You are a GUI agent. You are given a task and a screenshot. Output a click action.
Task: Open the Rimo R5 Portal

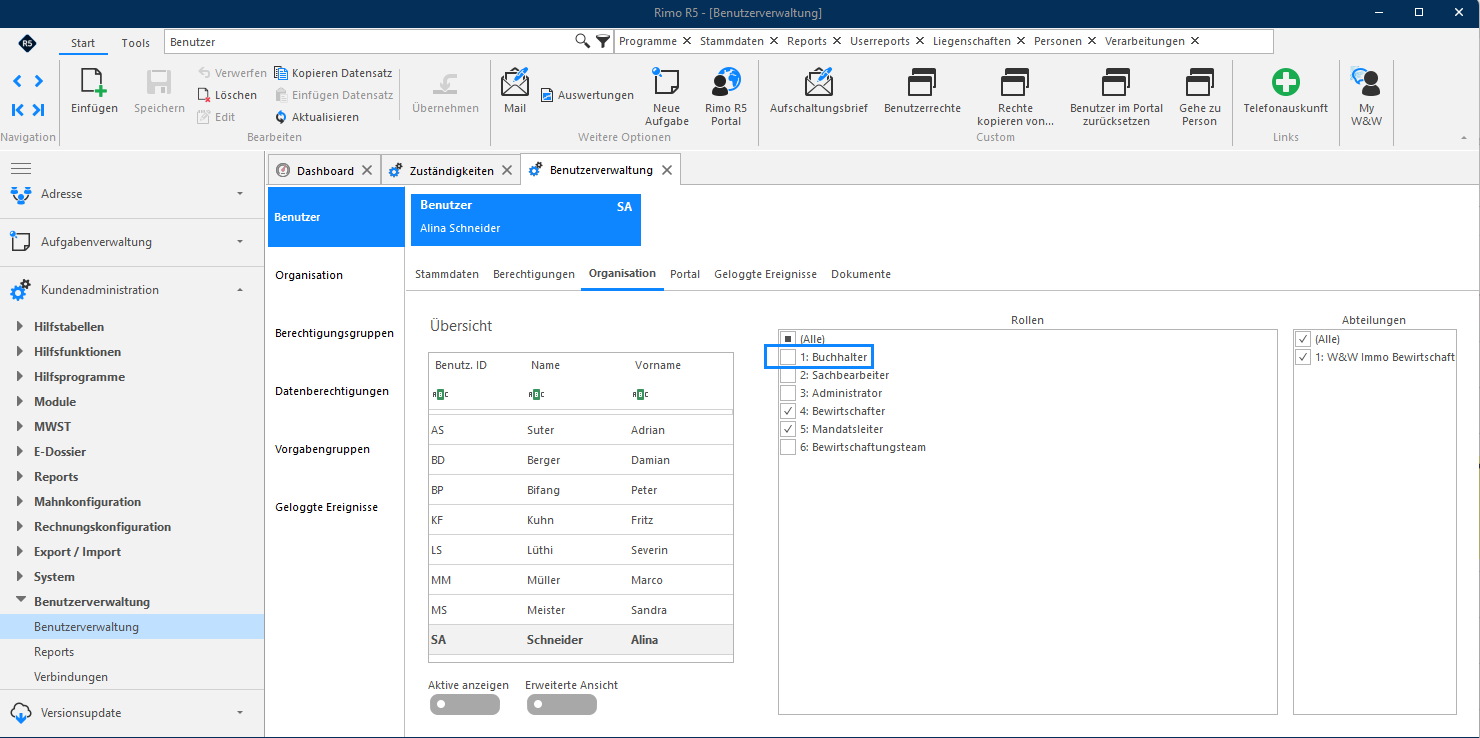pyautogui.click(x=726, y=97)
